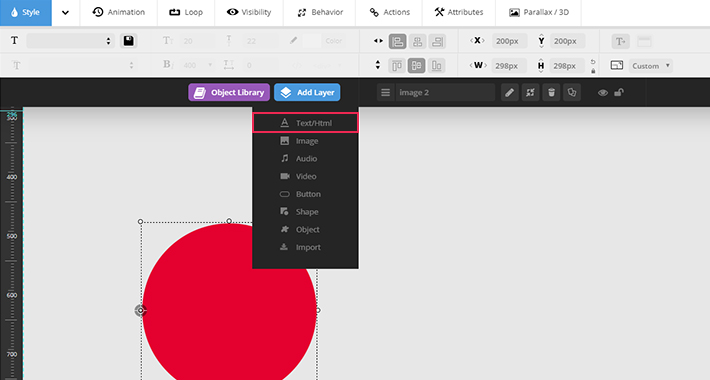710x380 pixels.
Task: Select horizontal align center icon
Action: pyautogui.click(x=417, y=42)
